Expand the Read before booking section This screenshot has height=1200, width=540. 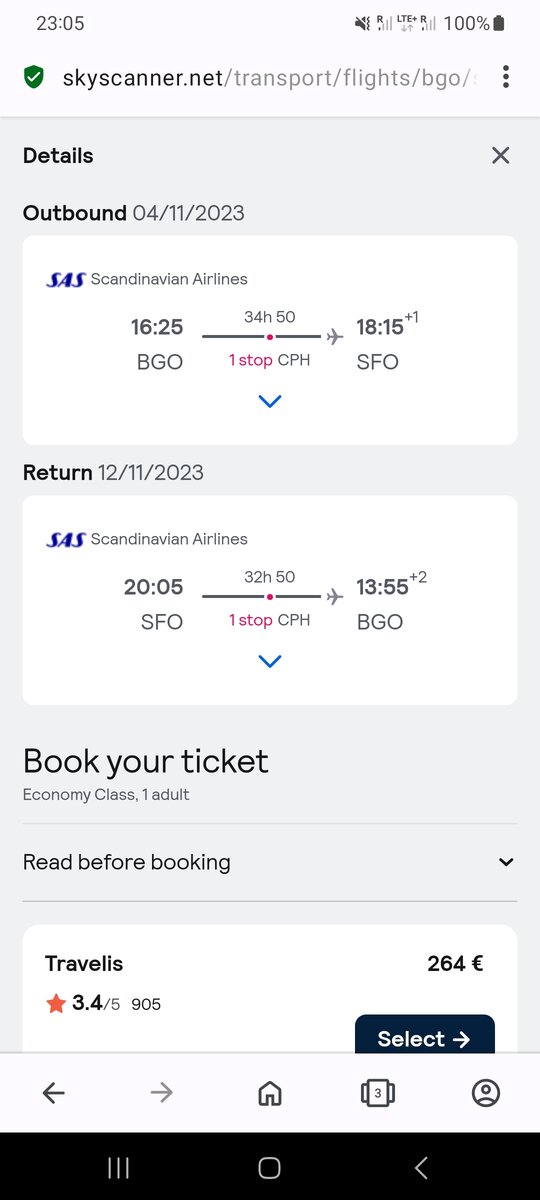[270, 862]
